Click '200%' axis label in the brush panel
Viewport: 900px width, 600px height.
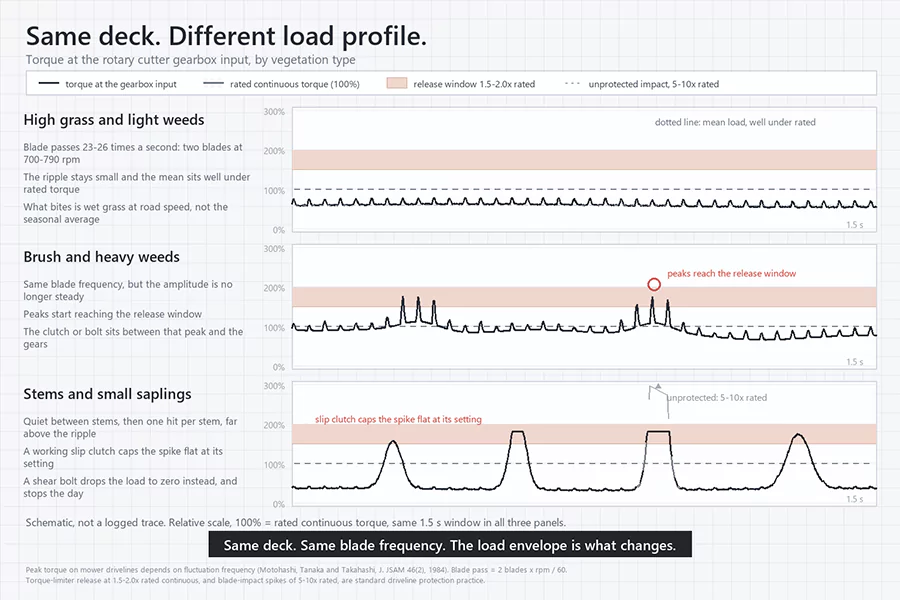(274, 288)
